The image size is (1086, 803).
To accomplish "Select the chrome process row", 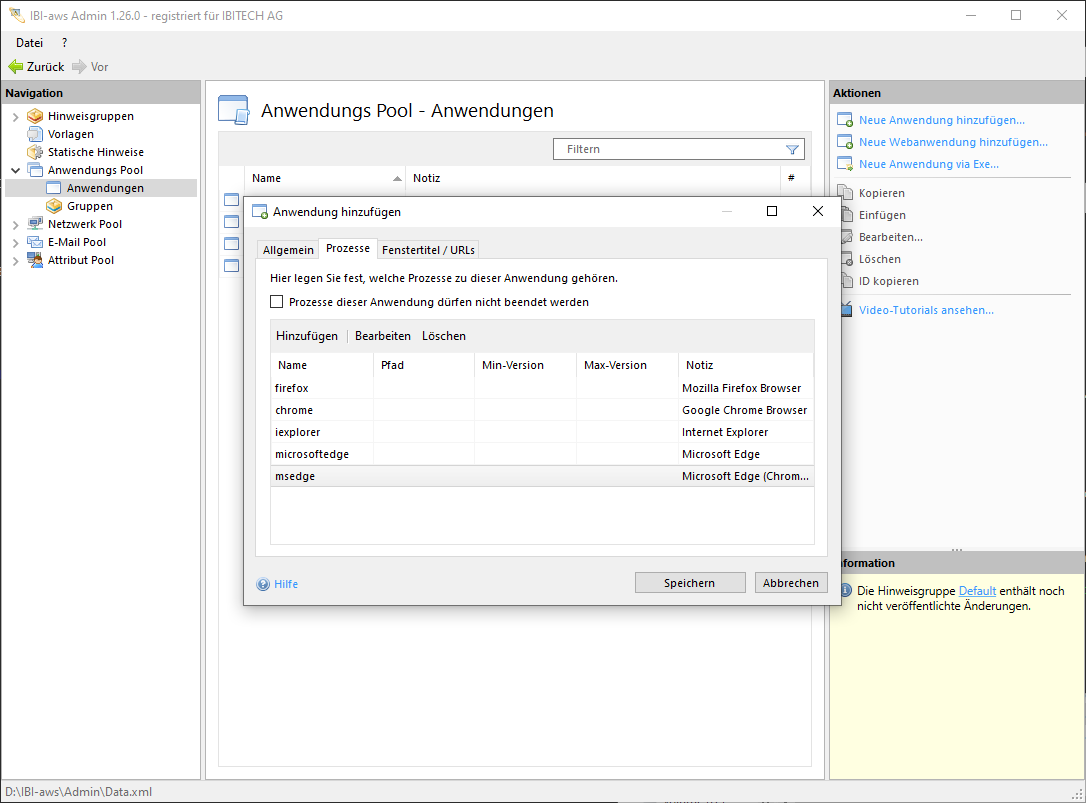I will coord(294,410).
